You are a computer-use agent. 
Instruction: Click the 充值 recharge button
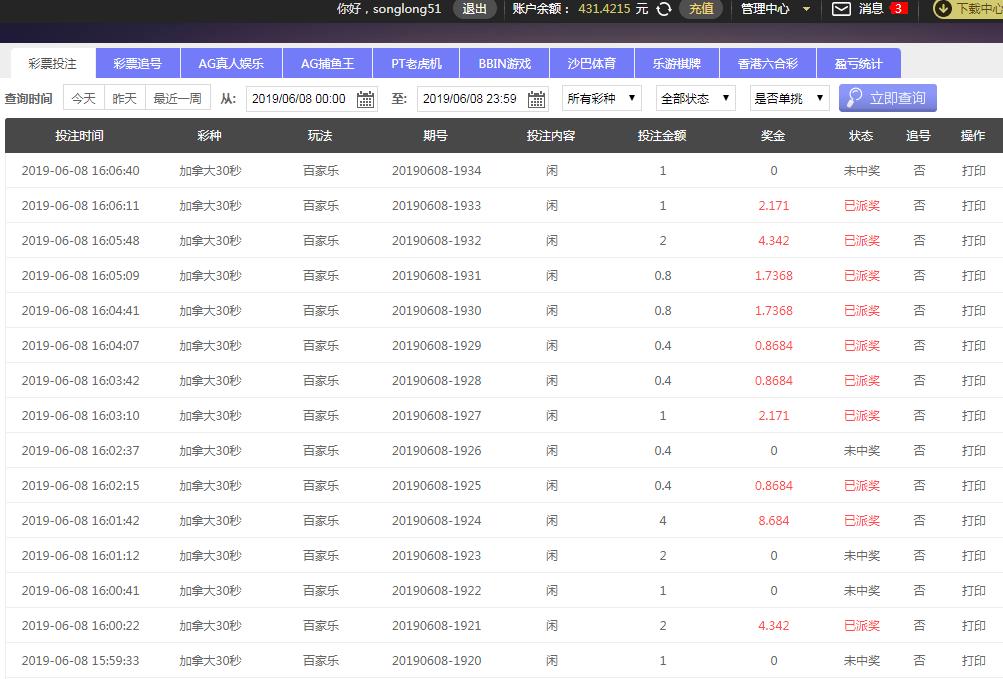(x=701, y=9)
